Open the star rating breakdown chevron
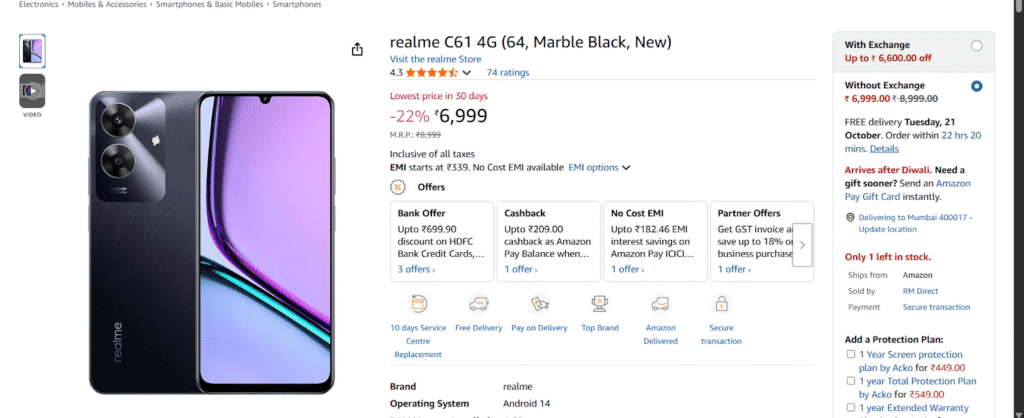Viewport: 1024px width, 418px height. 466,72
